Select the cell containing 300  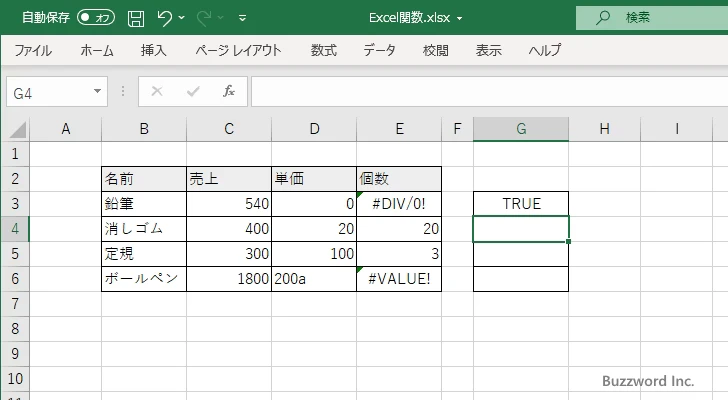229,254
